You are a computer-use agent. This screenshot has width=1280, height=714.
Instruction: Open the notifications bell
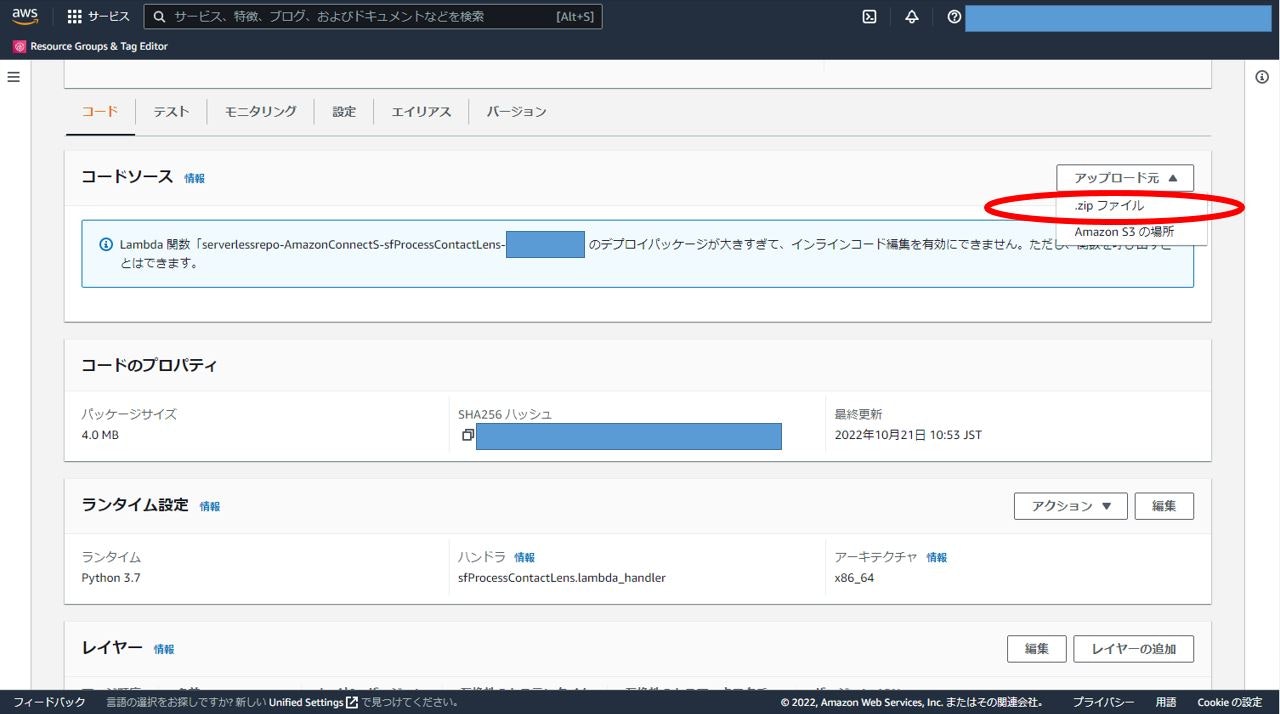[911, 16]
